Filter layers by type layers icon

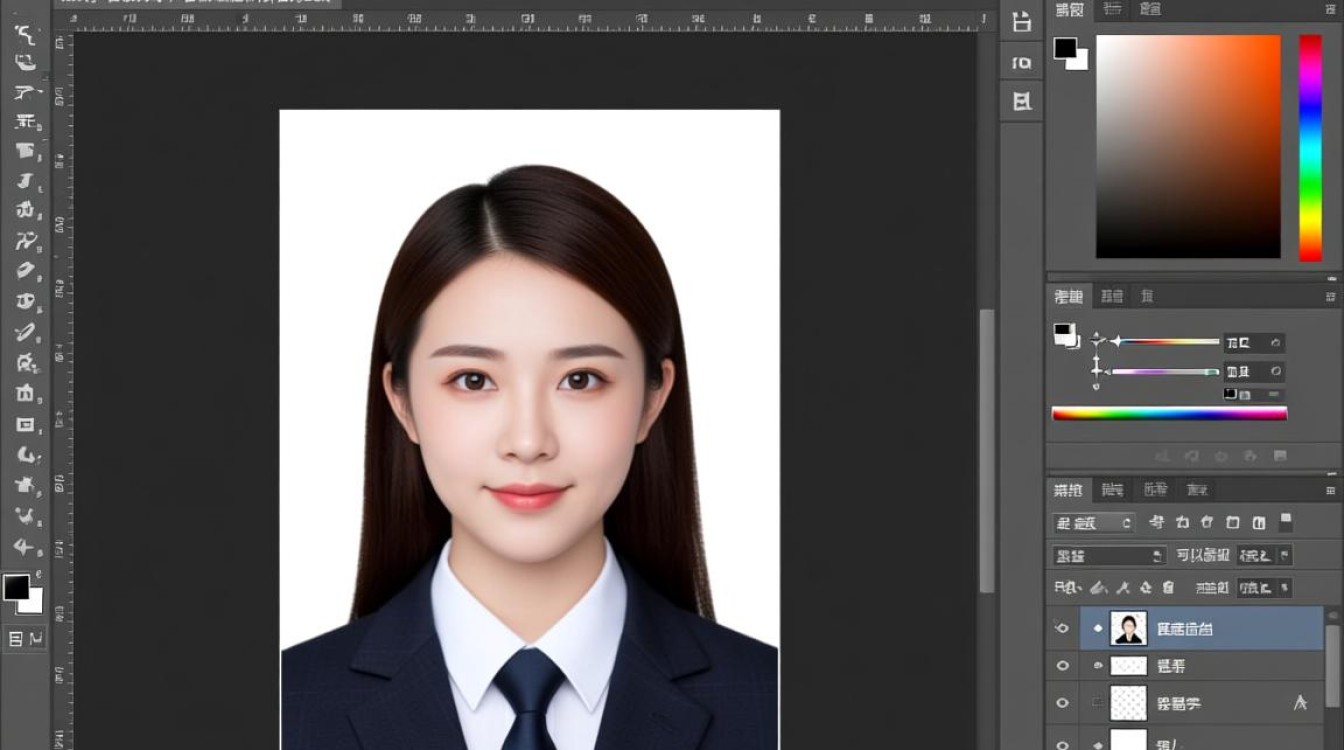1207,522
